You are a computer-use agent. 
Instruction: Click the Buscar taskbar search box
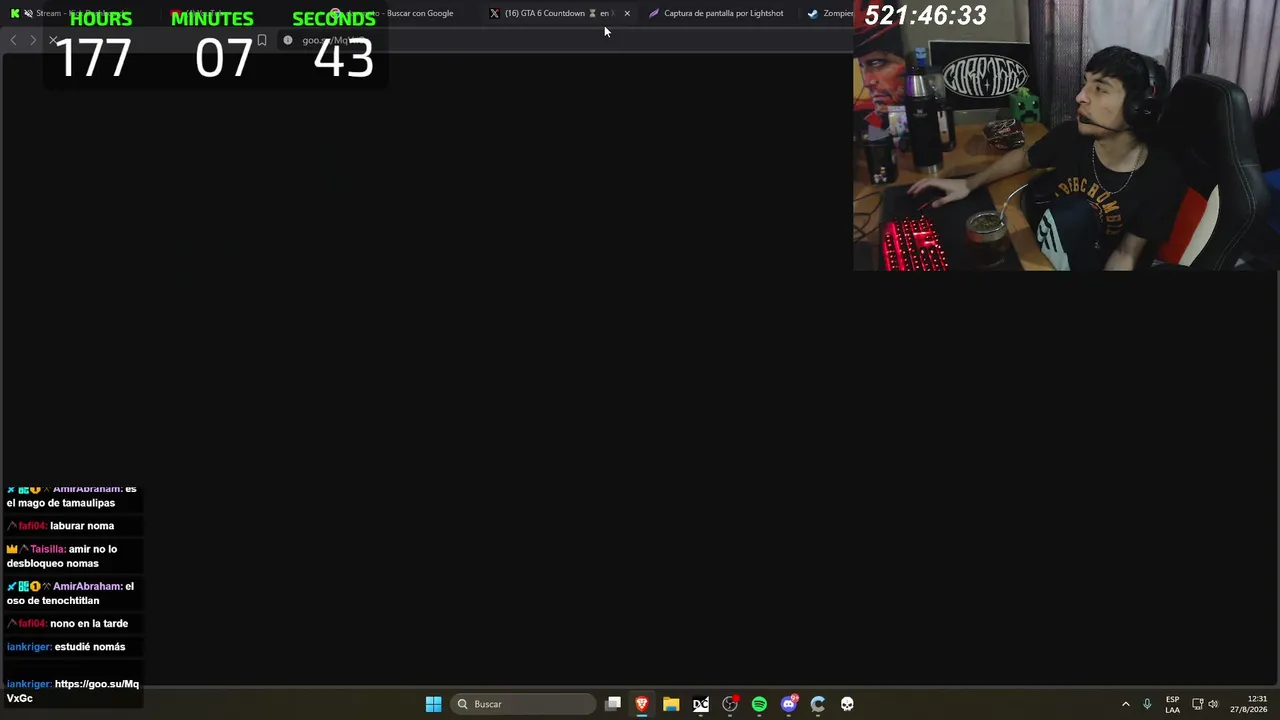pyautogui.click(x=524, y=704)
